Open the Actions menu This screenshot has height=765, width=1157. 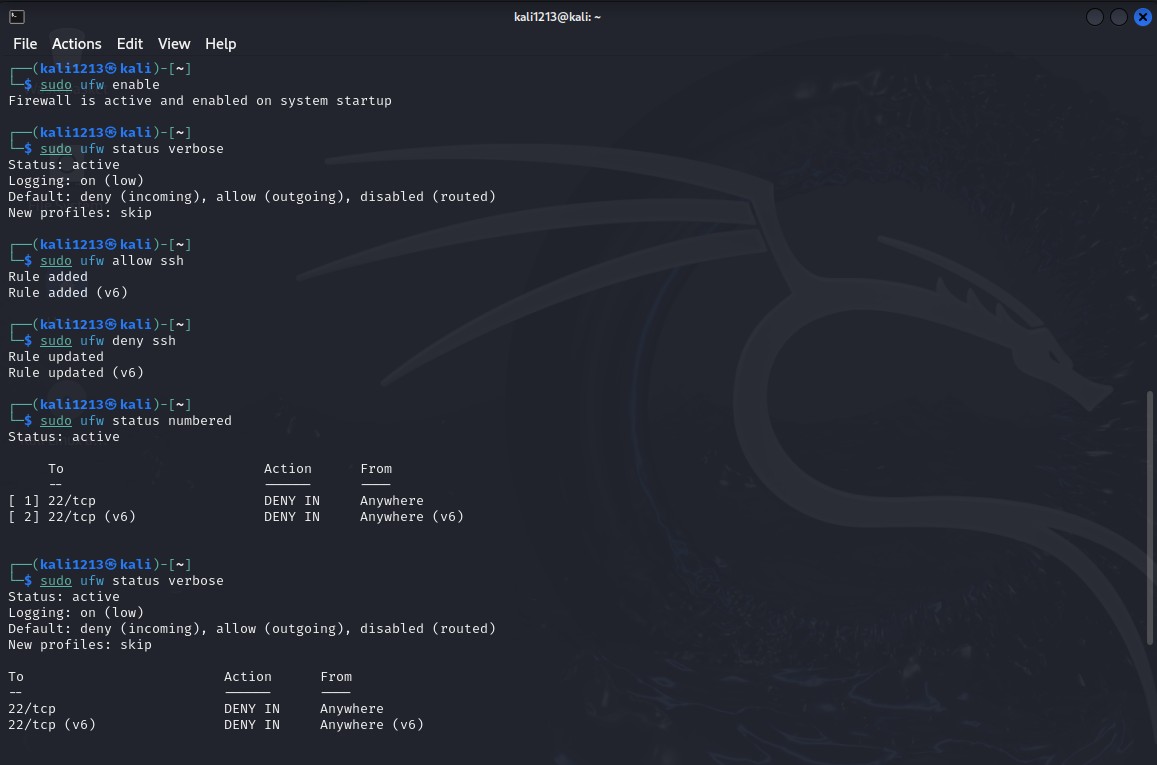76,44
